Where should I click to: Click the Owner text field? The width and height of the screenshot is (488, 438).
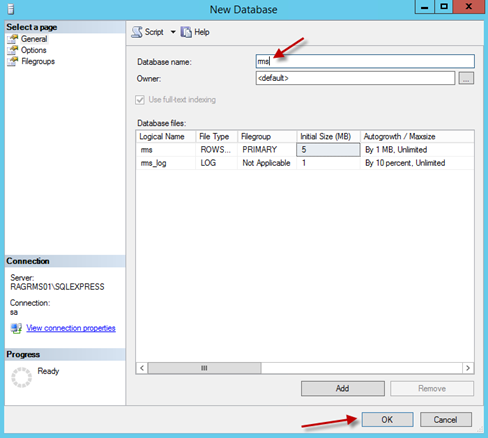click(355, 78)
